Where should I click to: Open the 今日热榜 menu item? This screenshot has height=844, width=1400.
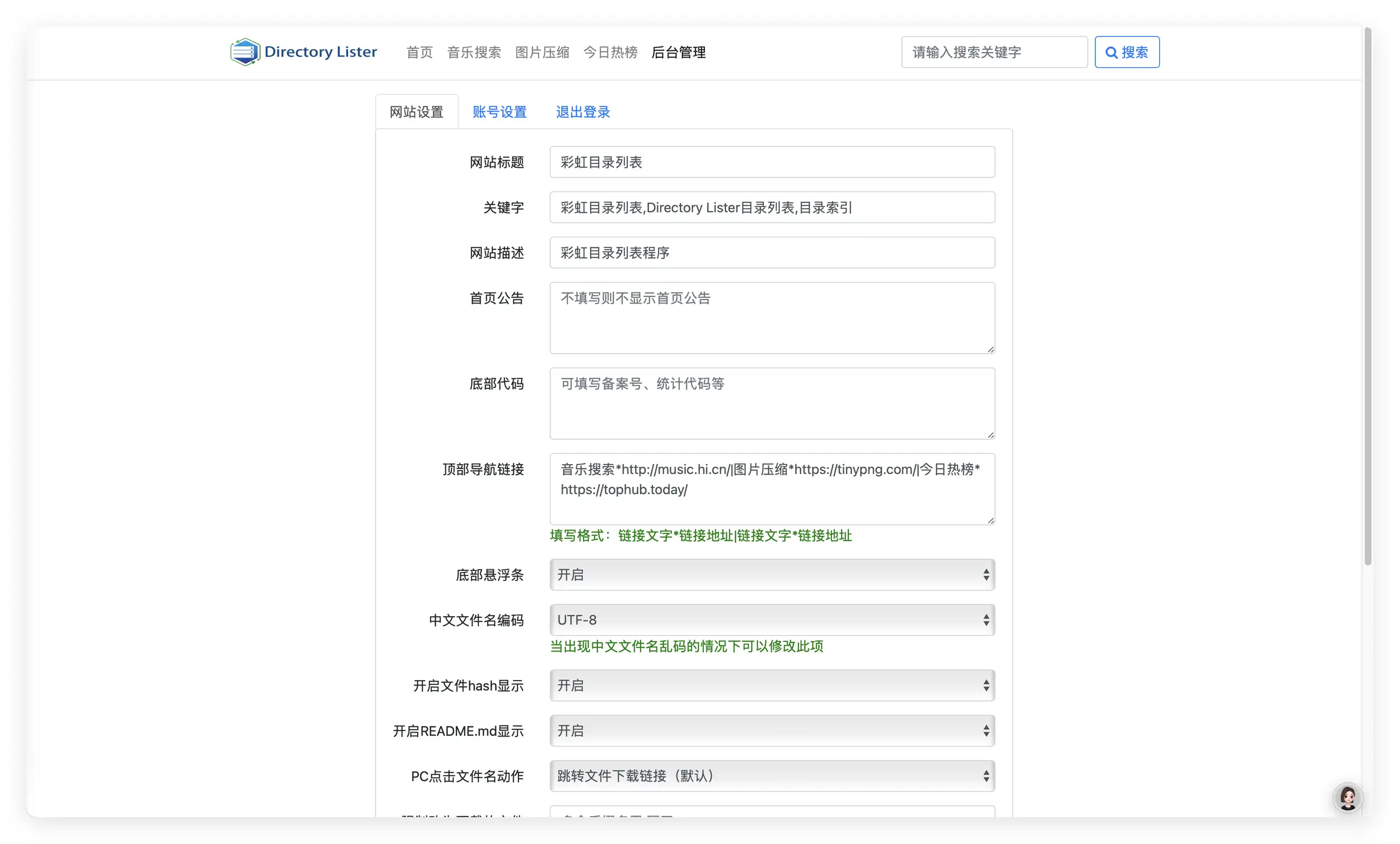[x=610, y=51]
